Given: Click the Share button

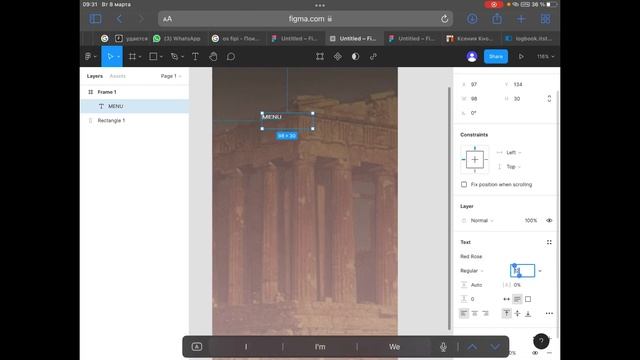Looking at the screenshot, I should (496, 57).
